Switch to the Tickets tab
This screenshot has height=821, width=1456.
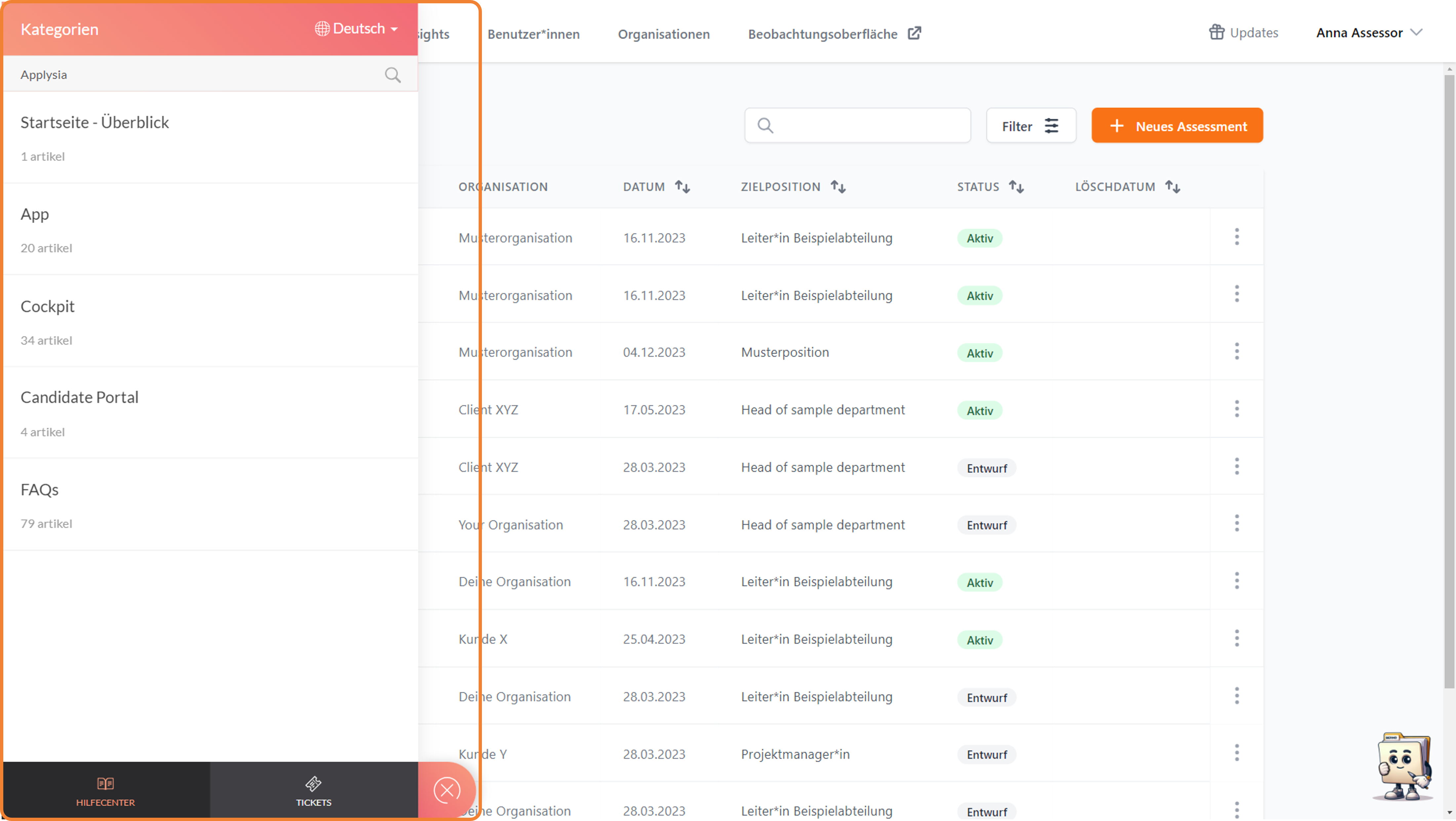click(x=314, y=790)
